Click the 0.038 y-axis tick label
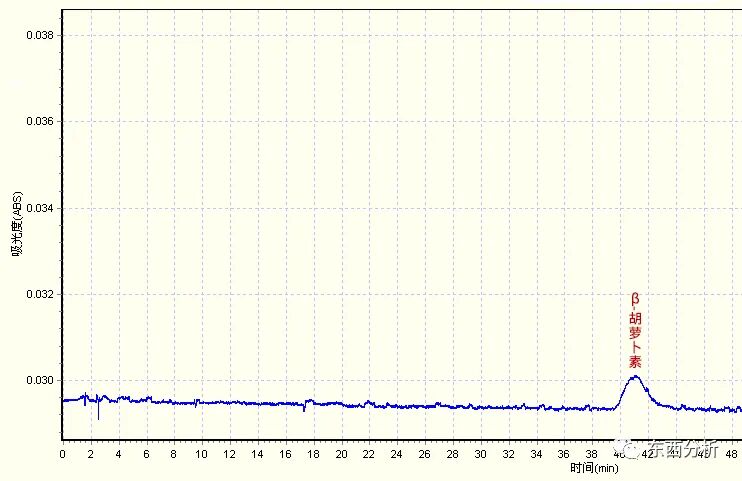The width and height of the screenshot is (742, 481). click(x=38, y=36)
